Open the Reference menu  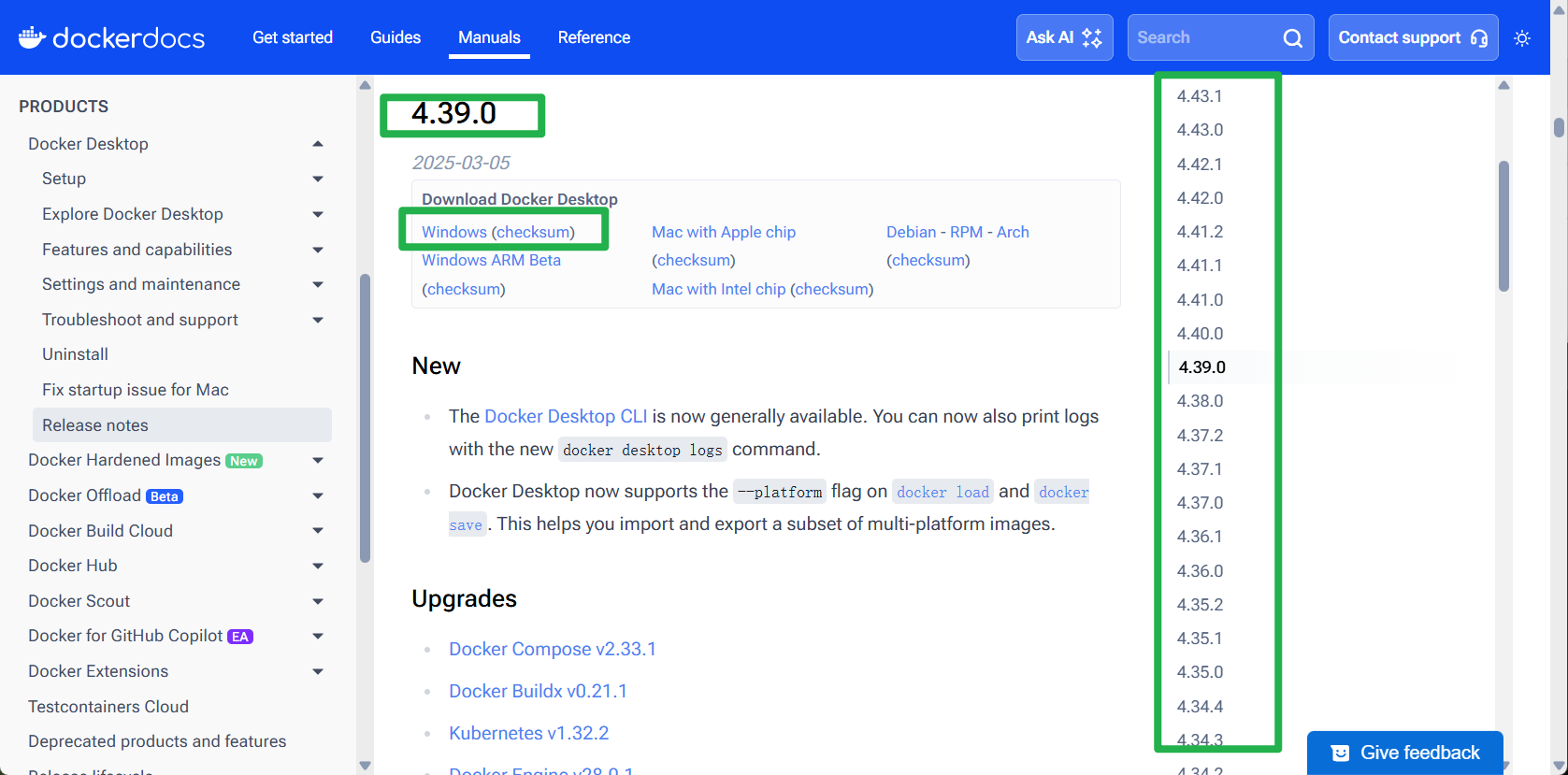[x=594, y=37]
